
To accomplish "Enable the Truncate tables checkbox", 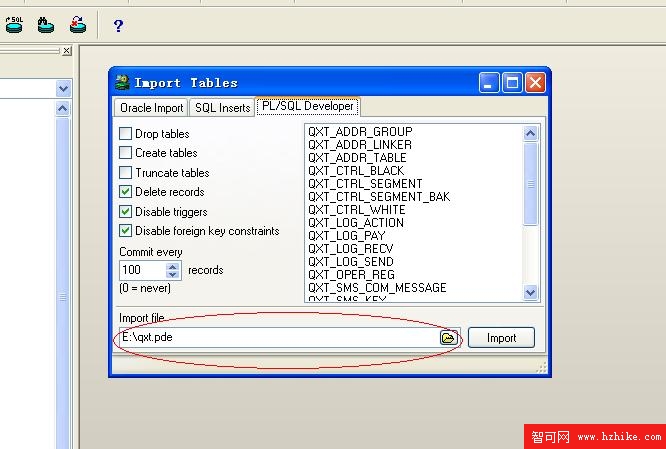I will coord(125,172).
